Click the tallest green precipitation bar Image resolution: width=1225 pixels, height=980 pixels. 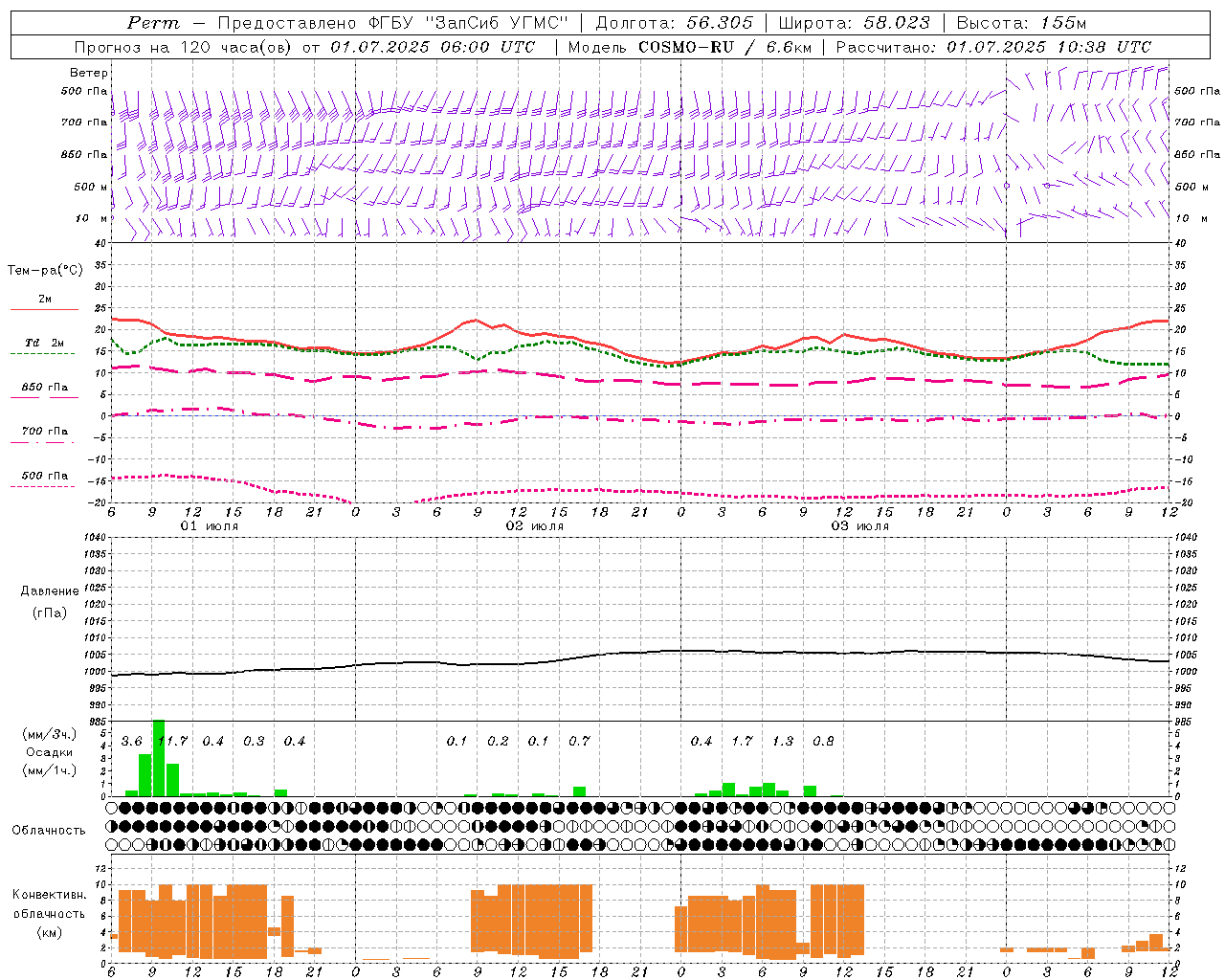(x=159, y=758)
